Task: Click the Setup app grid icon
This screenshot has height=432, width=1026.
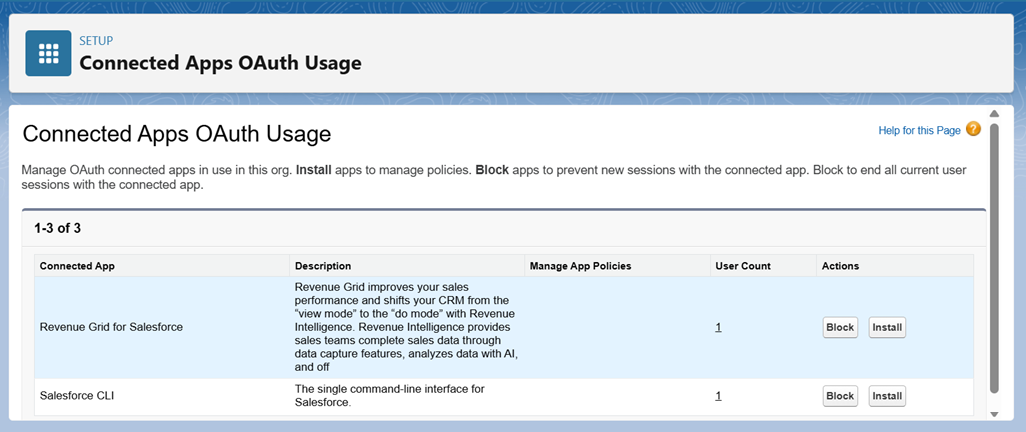Action: [48, 53]
